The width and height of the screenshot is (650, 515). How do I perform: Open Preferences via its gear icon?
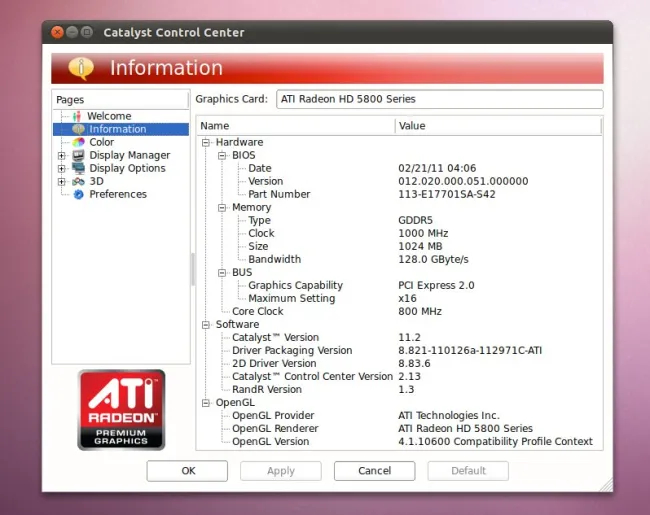click(77, 194)
